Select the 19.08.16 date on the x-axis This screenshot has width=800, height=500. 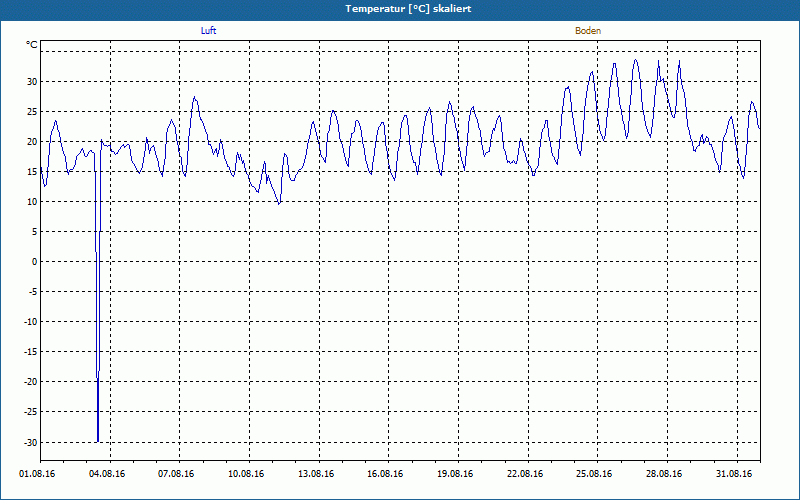pos(455,474)
